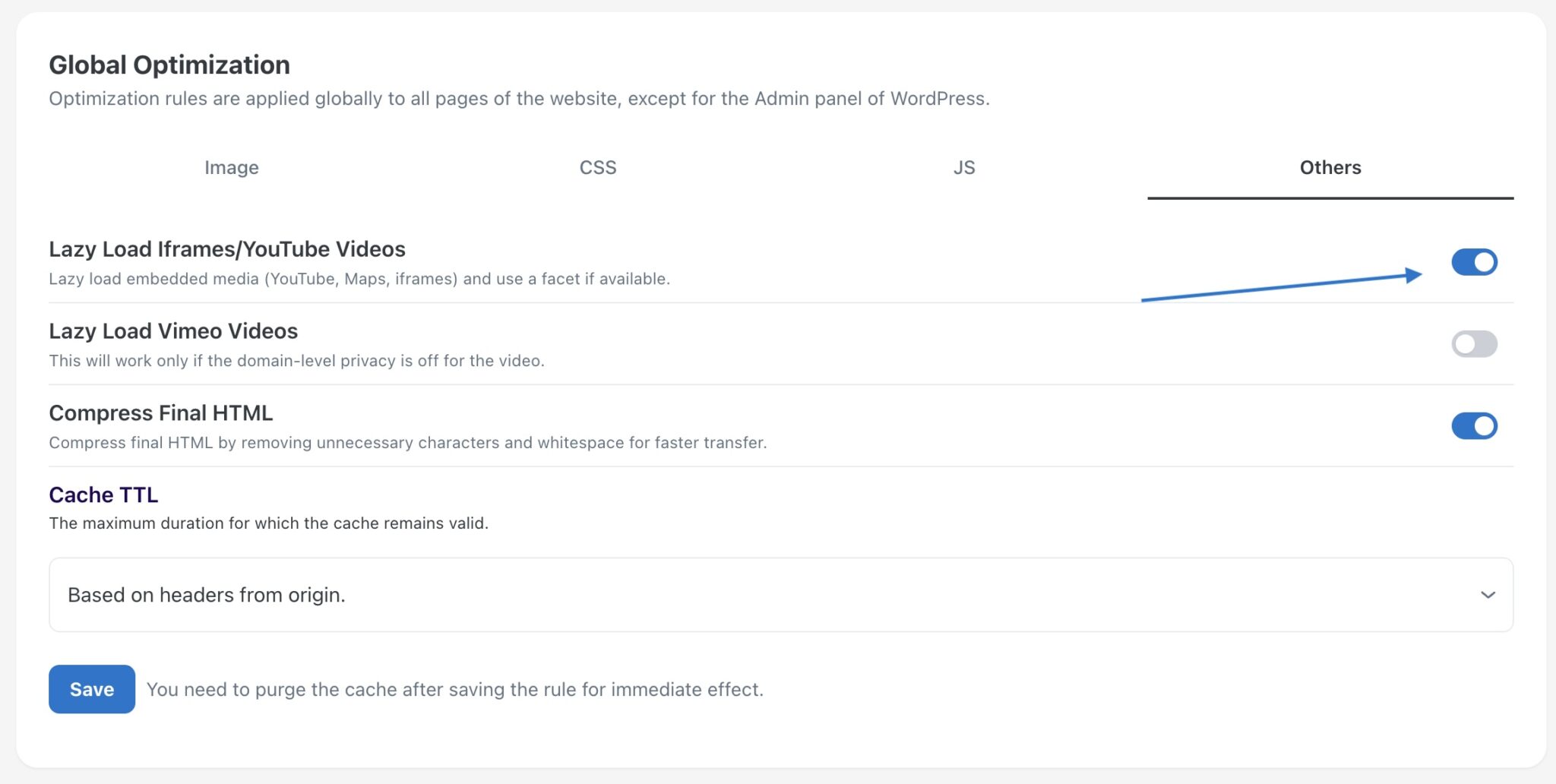Select the JS tab

click(963, 168)
